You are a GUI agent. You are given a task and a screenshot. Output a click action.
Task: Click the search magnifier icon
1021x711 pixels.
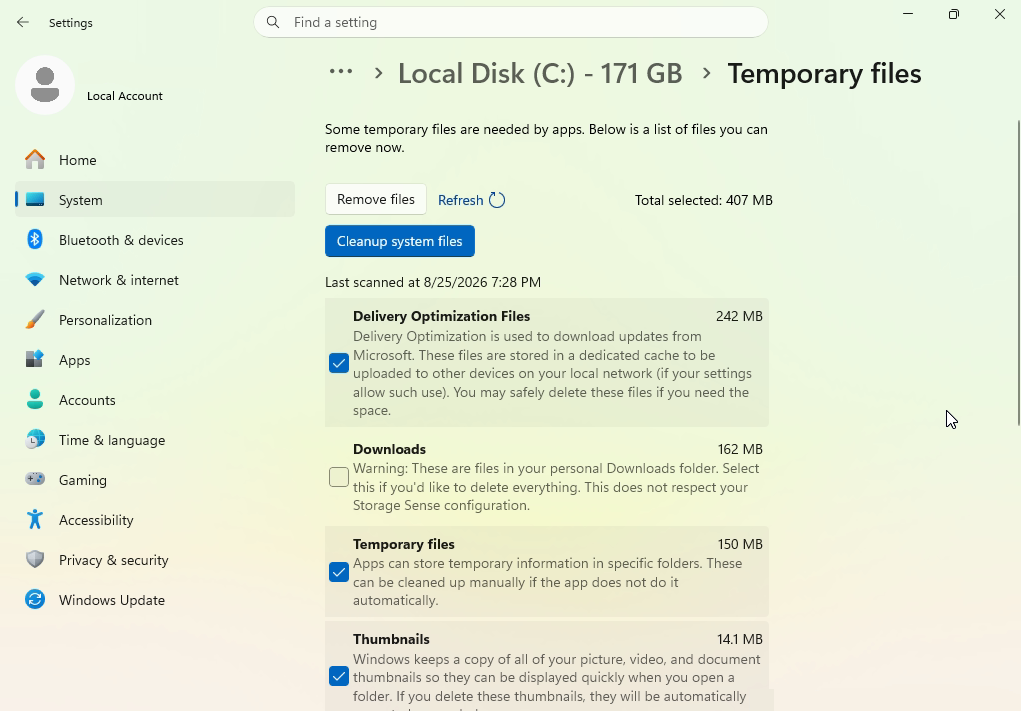coord(273,22)
